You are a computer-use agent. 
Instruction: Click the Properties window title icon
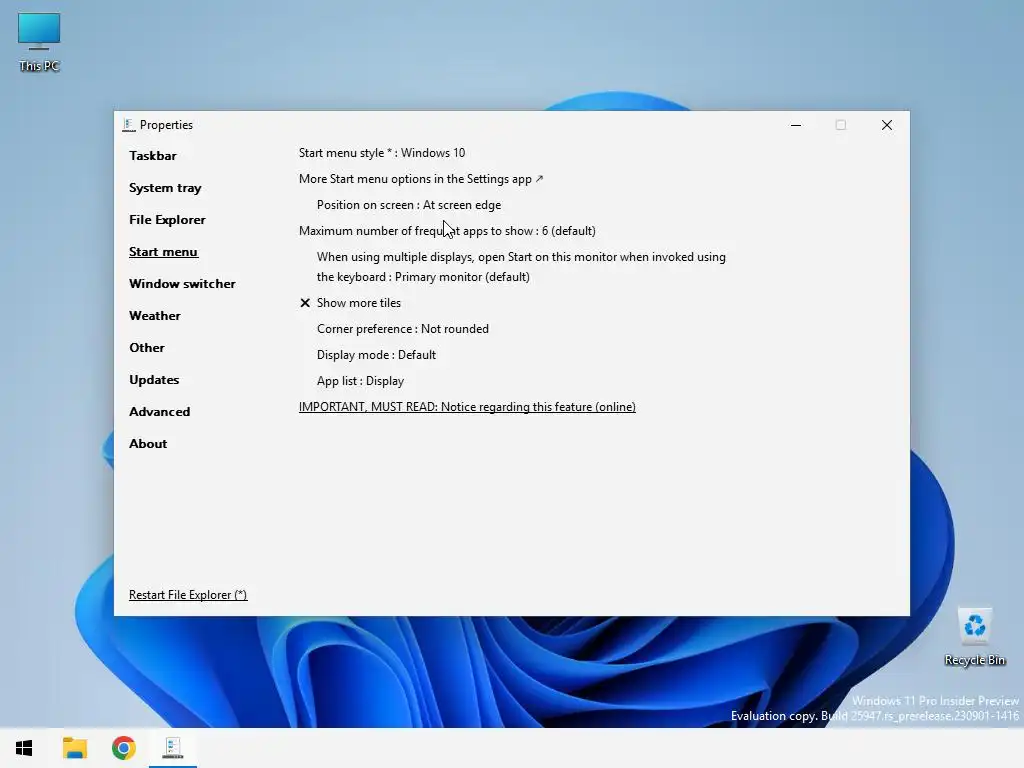point(129,125)
